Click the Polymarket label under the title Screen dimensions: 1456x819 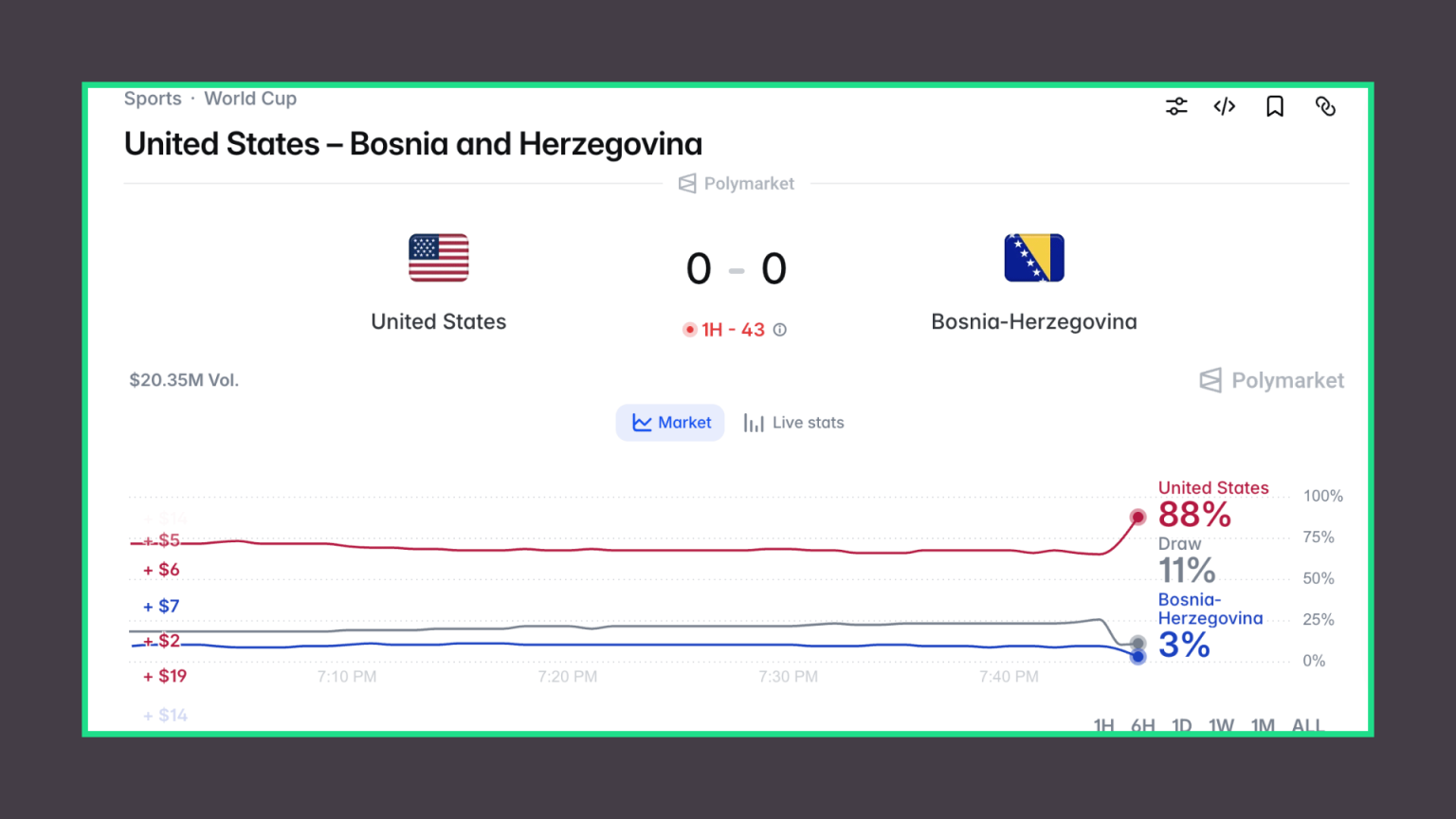pyautogui.click(x=737, y=184)
